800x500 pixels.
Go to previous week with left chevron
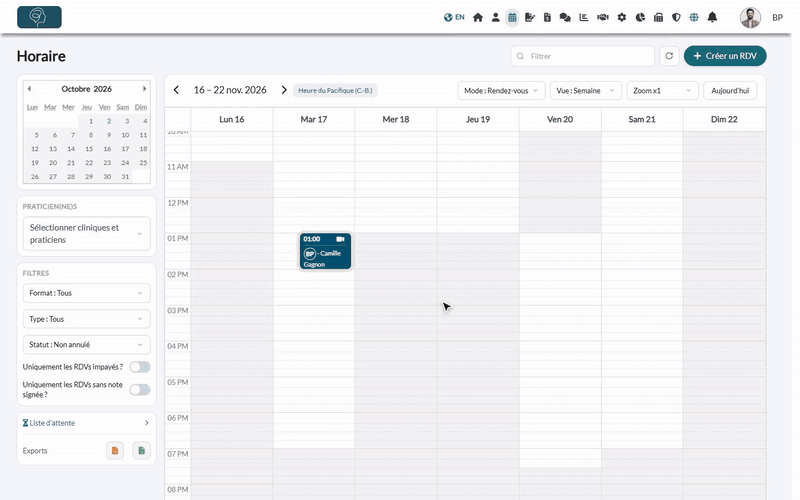click(177, 90)
